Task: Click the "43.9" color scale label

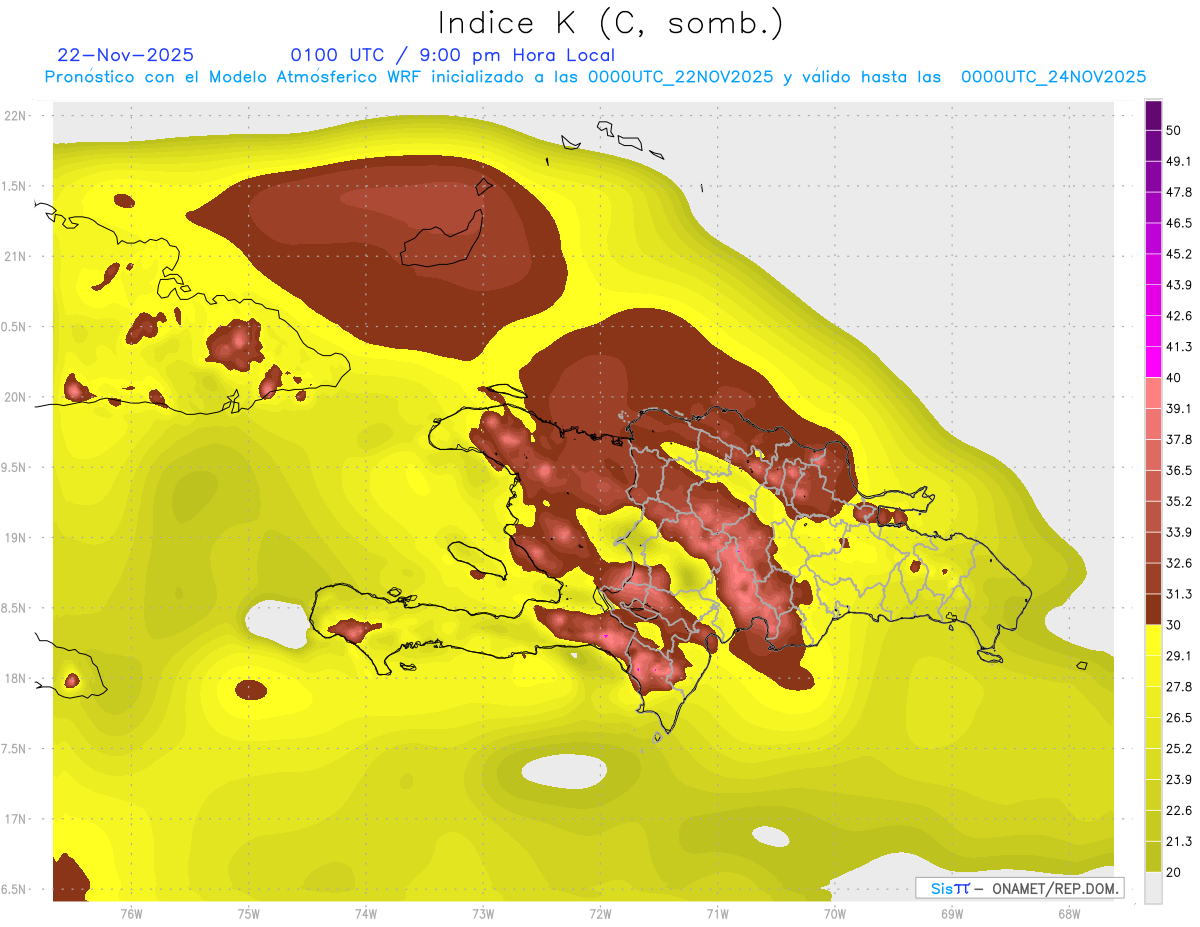Action: click(x=1179, y=285)
